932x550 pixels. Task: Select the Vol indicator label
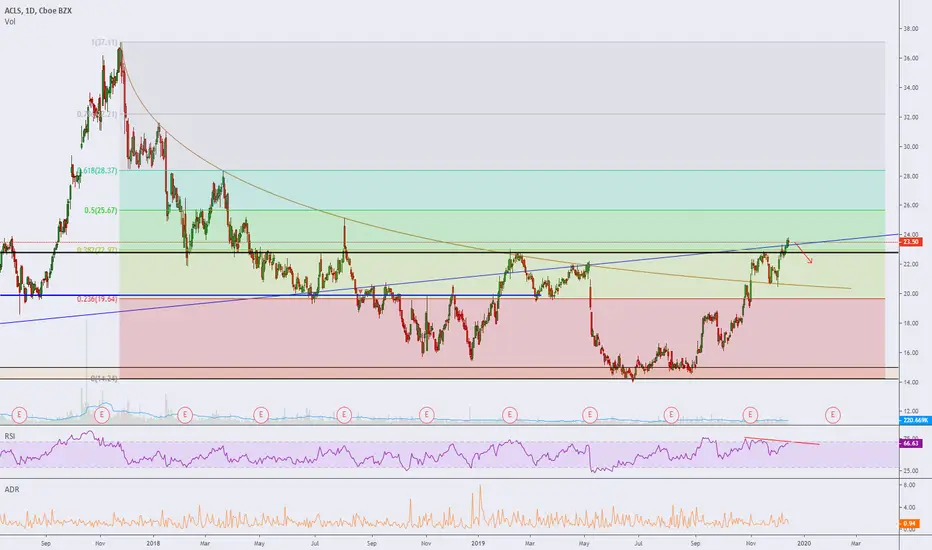[10, 22]
